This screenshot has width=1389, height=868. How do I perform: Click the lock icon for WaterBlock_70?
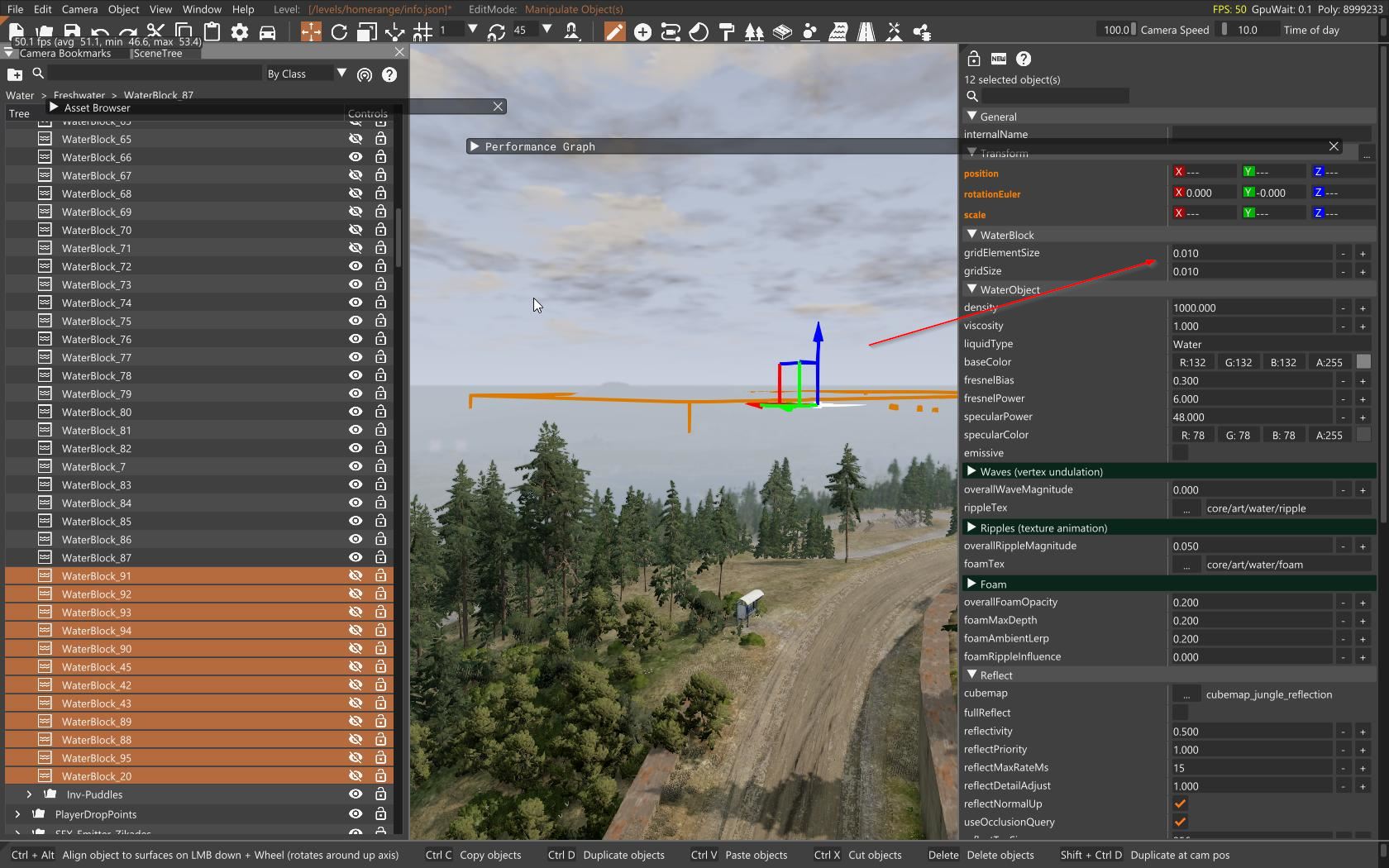[380, 230]
